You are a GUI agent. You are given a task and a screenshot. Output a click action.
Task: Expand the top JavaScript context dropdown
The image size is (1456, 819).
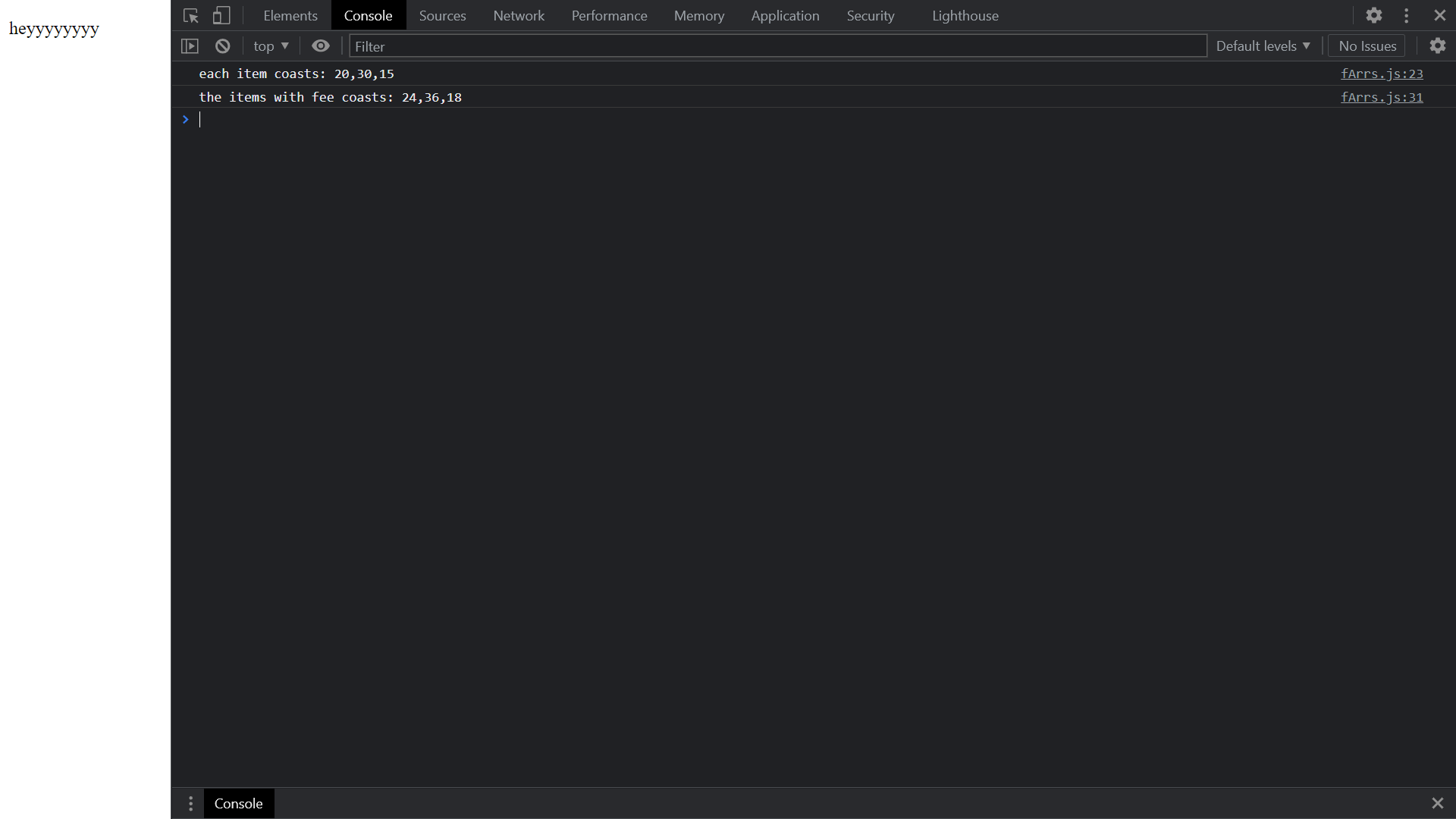tap(271, 46)
